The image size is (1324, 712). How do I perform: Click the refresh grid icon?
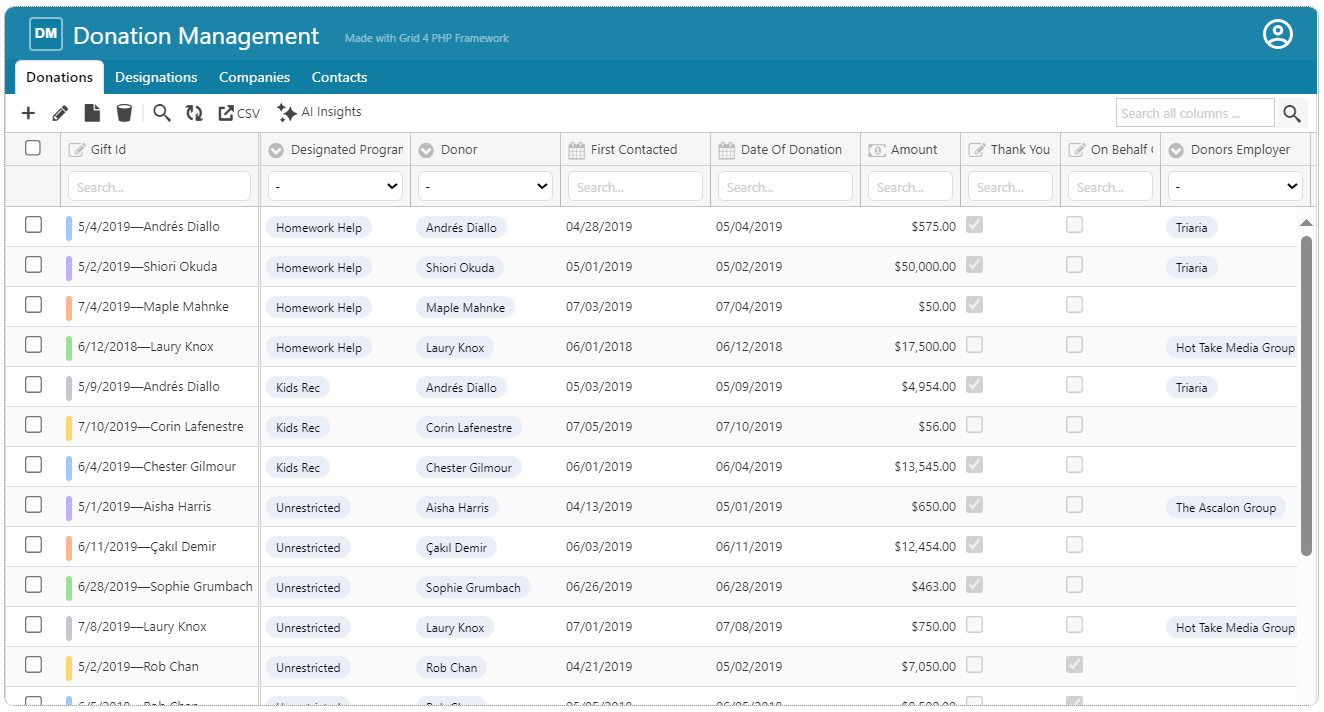click(194, 113)
